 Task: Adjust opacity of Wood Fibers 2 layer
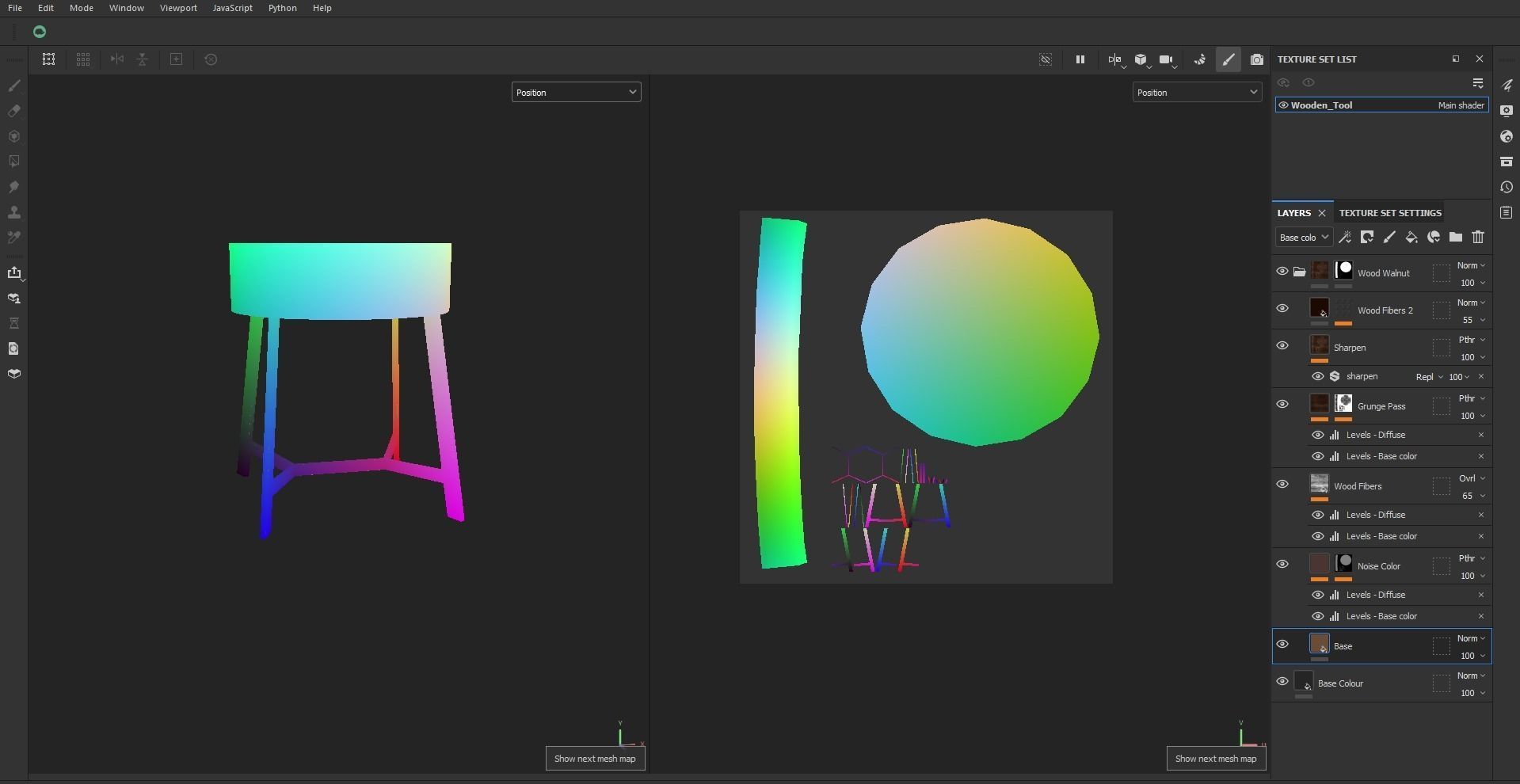[1473, 321]
